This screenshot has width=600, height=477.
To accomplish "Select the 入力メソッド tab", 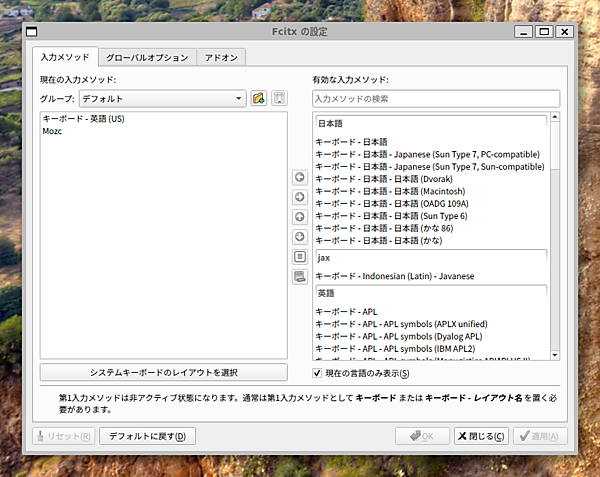I will (x=64, y=57).
